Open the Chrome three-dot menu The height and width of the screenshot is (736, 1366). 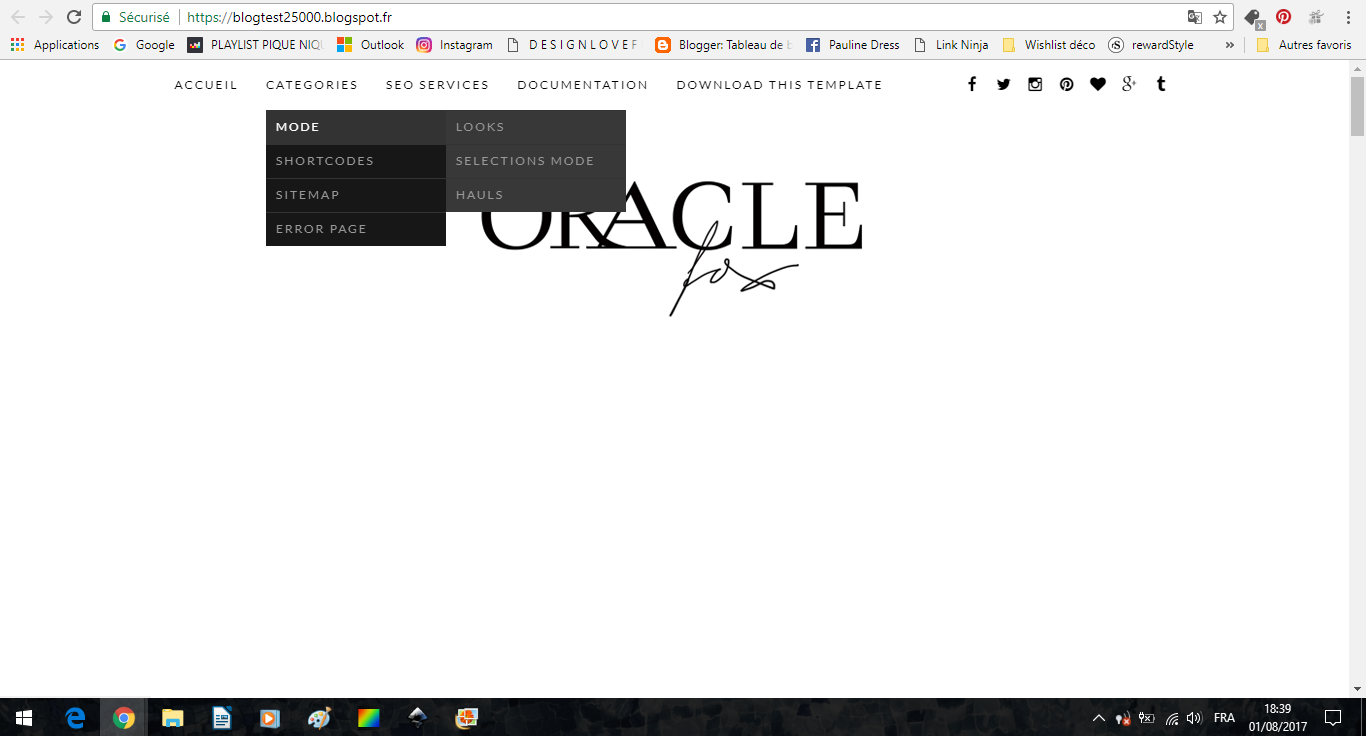[1348, 17]
